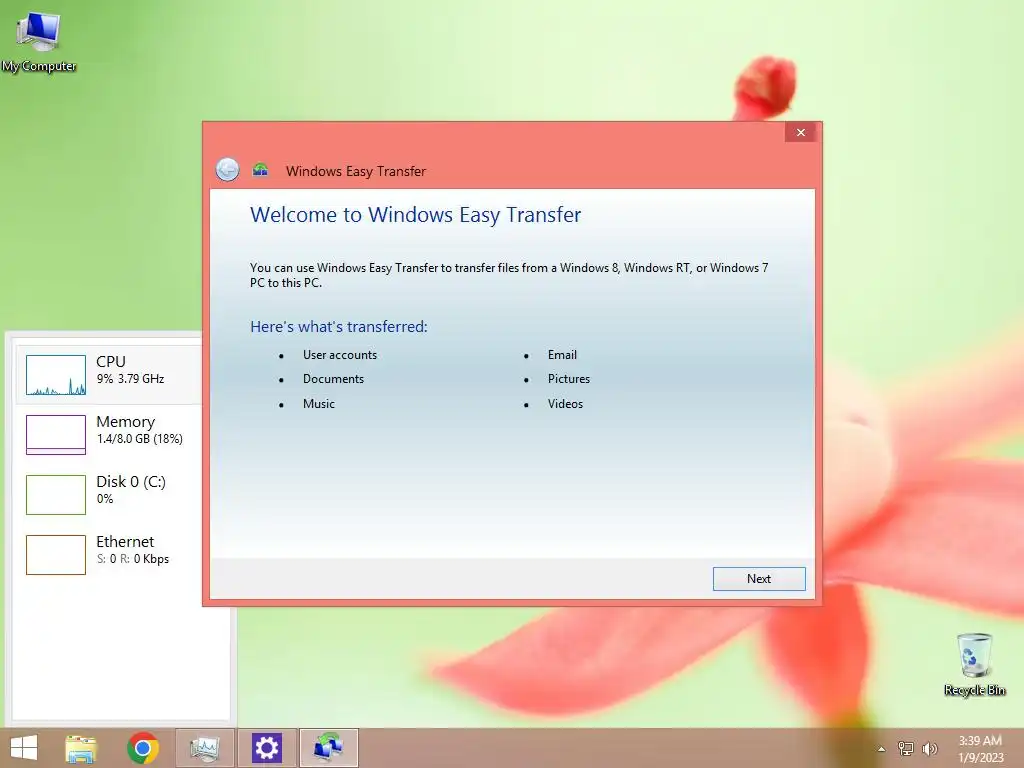
Task: Click the 'Here's what's transferred:' subheading
Action: coord(339,327)
